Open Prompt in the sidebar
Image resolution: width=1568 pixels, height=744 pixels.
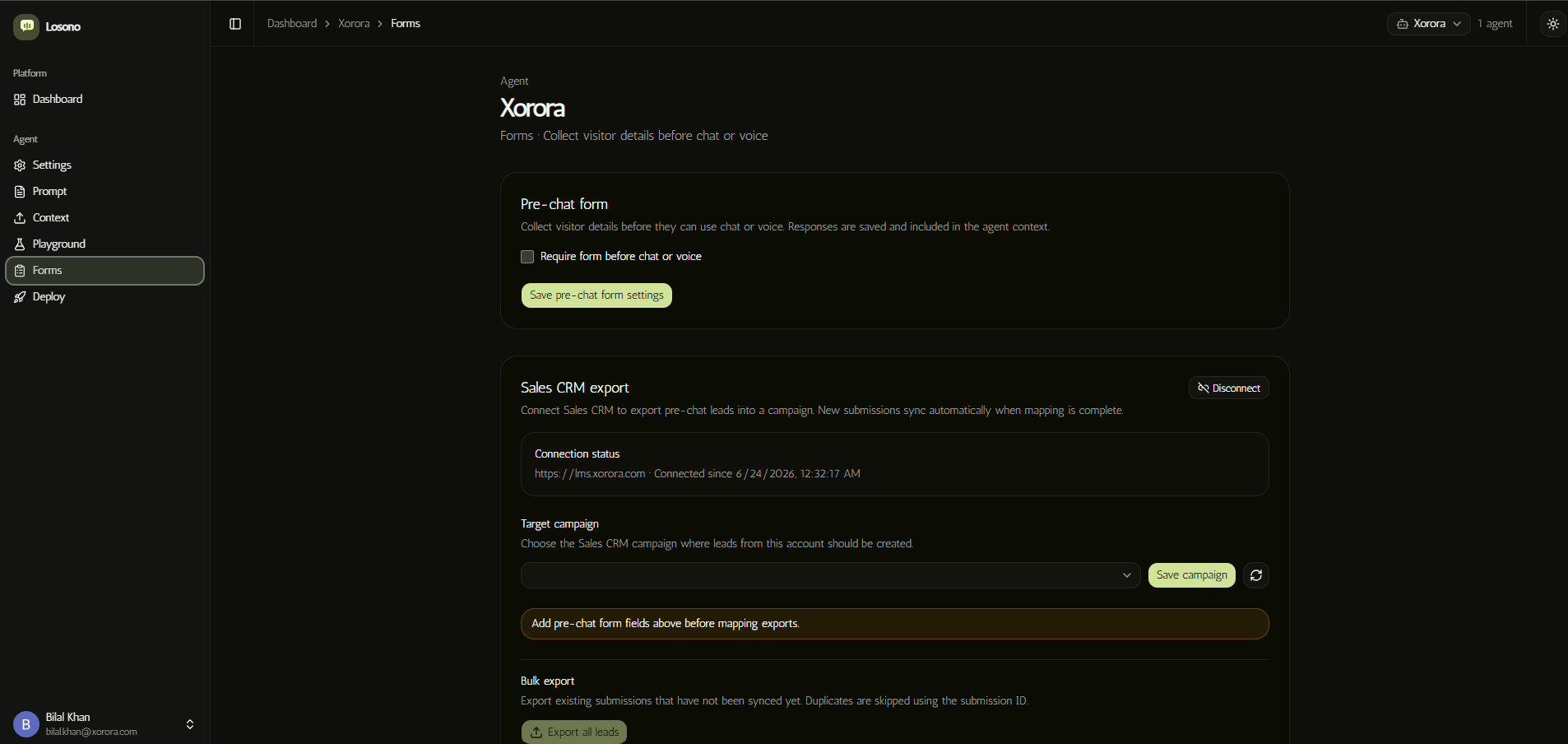tap(104, 192)
